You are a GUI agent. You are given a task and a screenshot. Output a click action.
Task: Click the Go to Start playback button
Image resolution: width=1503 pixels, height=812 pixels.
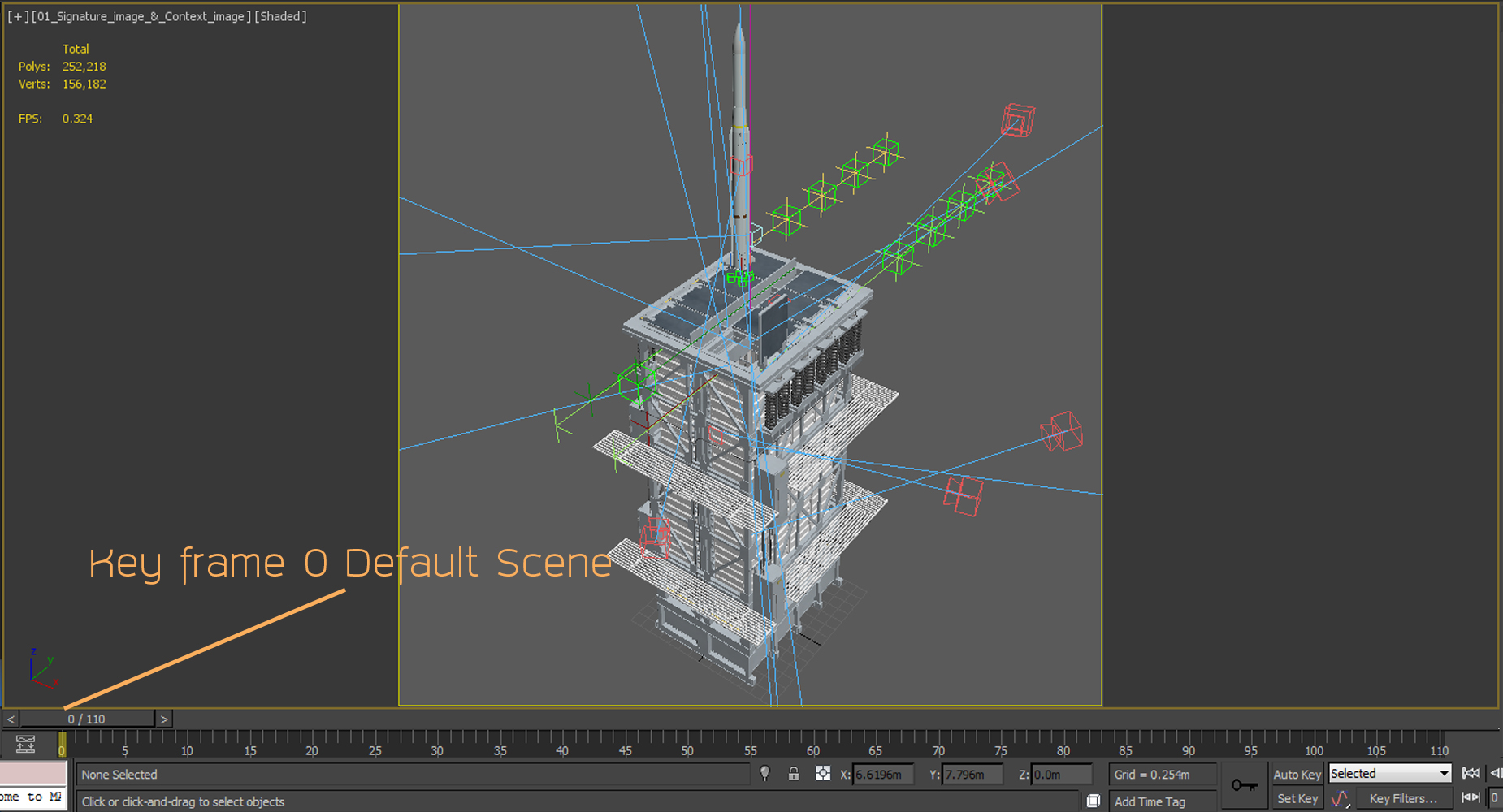tap(1471, 774)
